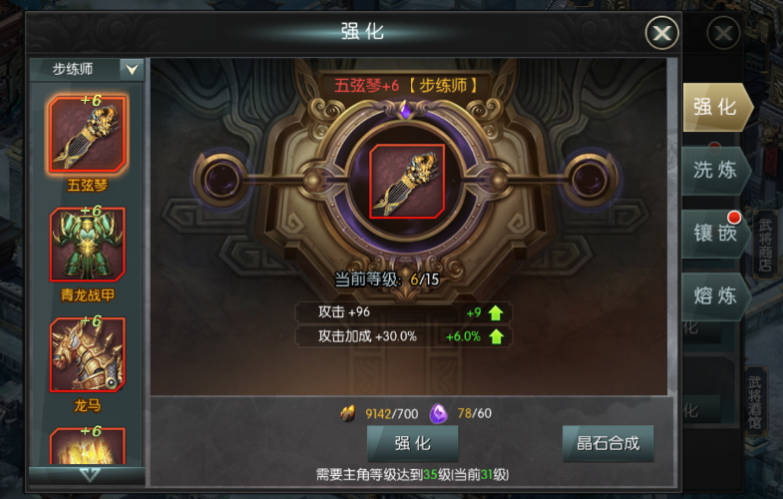Viewport: 783px width, 499px height.
Task: Click the 攻击加成 +30.0% stat row
Action: point(403,336)
